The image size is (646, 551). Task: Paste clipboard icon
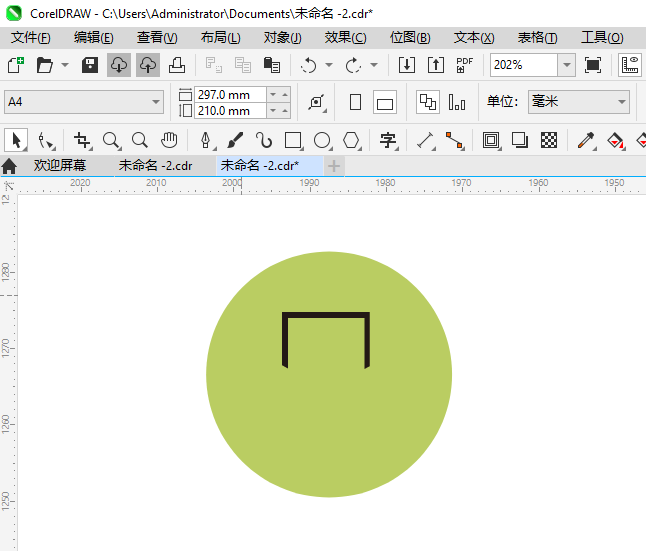tap(272, 65)
